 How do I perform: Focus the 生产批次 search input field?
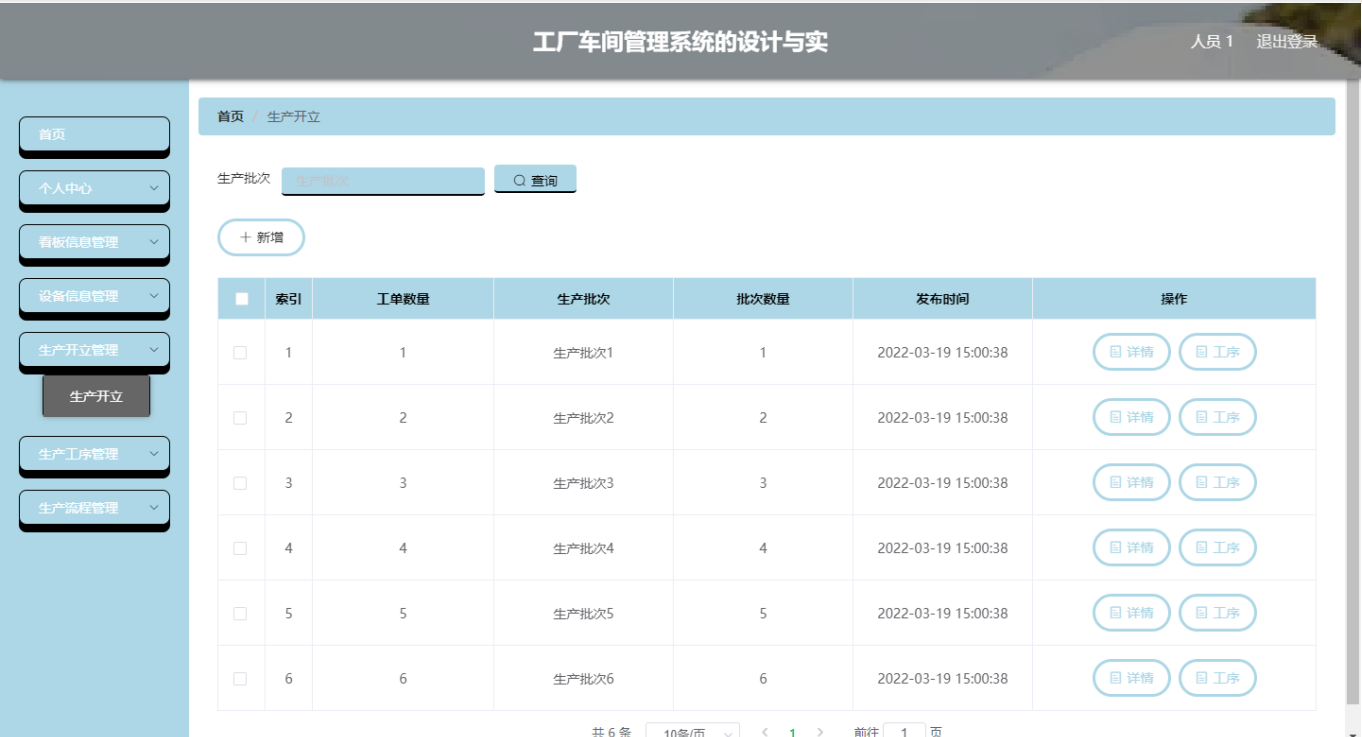click(x=383, y=181)
